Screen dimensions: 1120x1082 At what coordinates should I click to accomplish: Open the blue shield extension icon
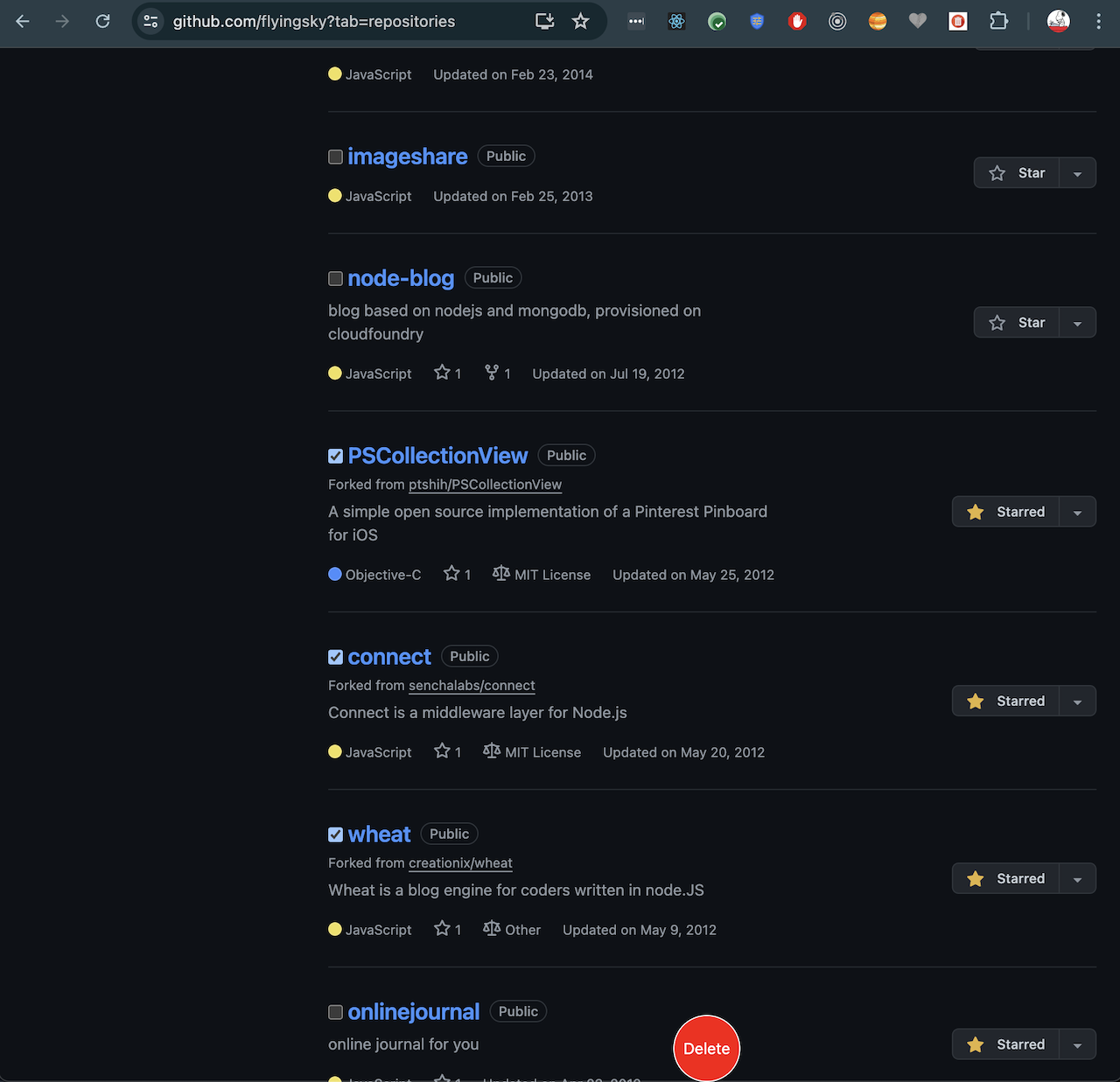pyautogui.click(x=757, y=21)
